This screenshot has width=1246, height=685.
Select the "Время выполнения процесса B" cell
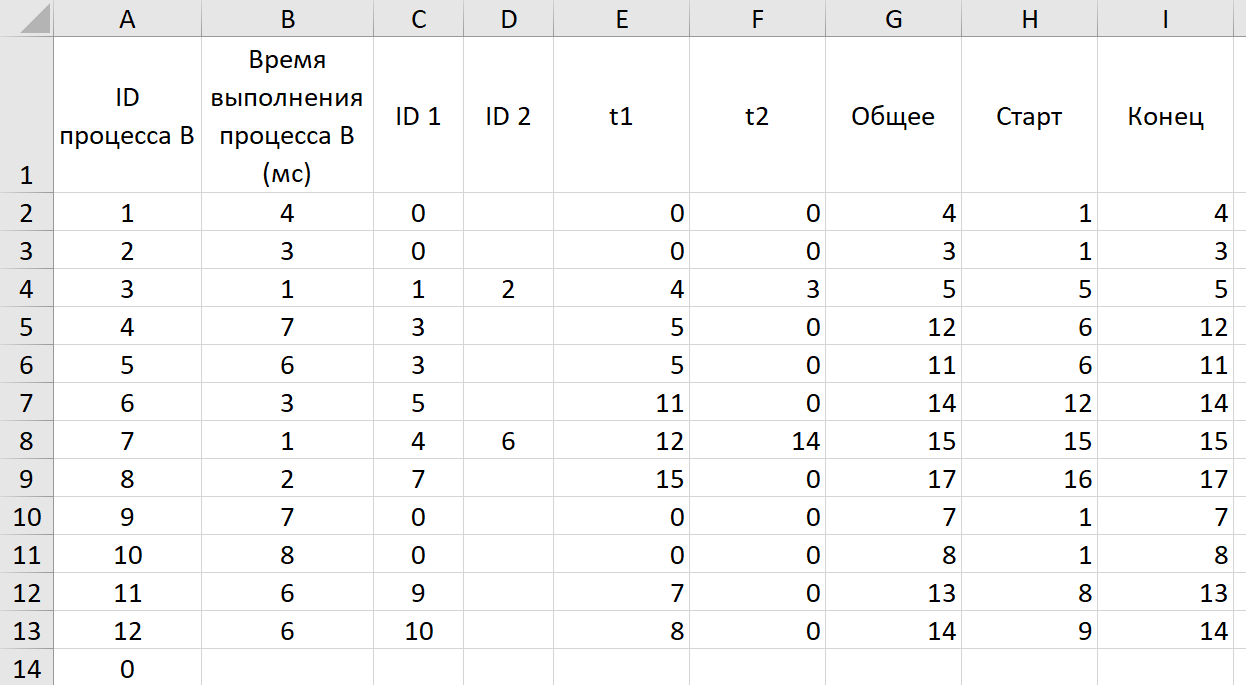pos(287,116)
